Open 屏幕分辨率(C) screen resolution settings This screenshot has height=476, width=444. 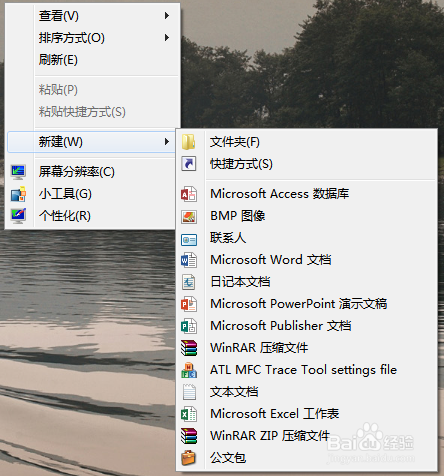click(x=91, y=172)
